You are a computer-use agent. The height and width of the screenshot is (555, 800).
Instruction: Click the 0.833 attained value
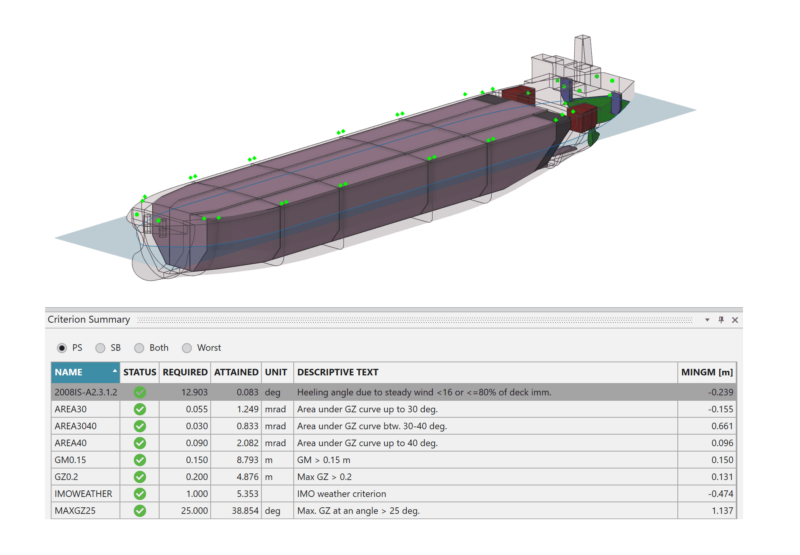pyautogui.click(x=247, y=426)
